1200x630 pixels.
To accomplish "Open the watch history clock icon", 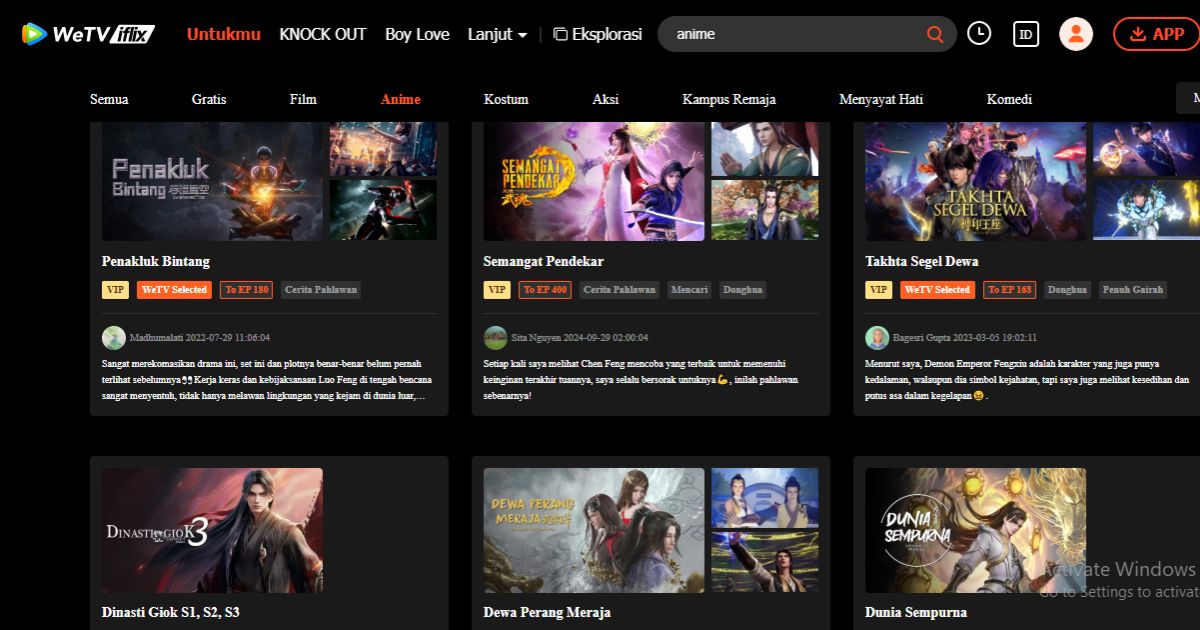I will [x=979, y=33].
